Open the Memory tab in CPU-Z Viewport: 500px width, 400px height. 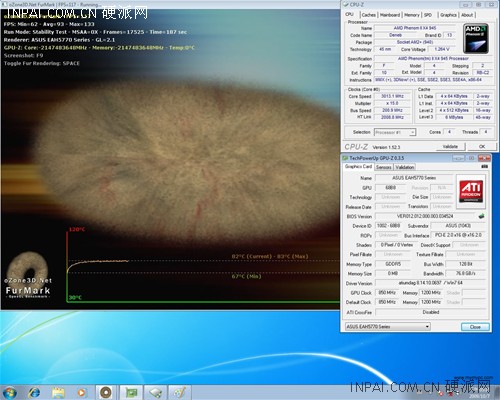pos(412,15)
